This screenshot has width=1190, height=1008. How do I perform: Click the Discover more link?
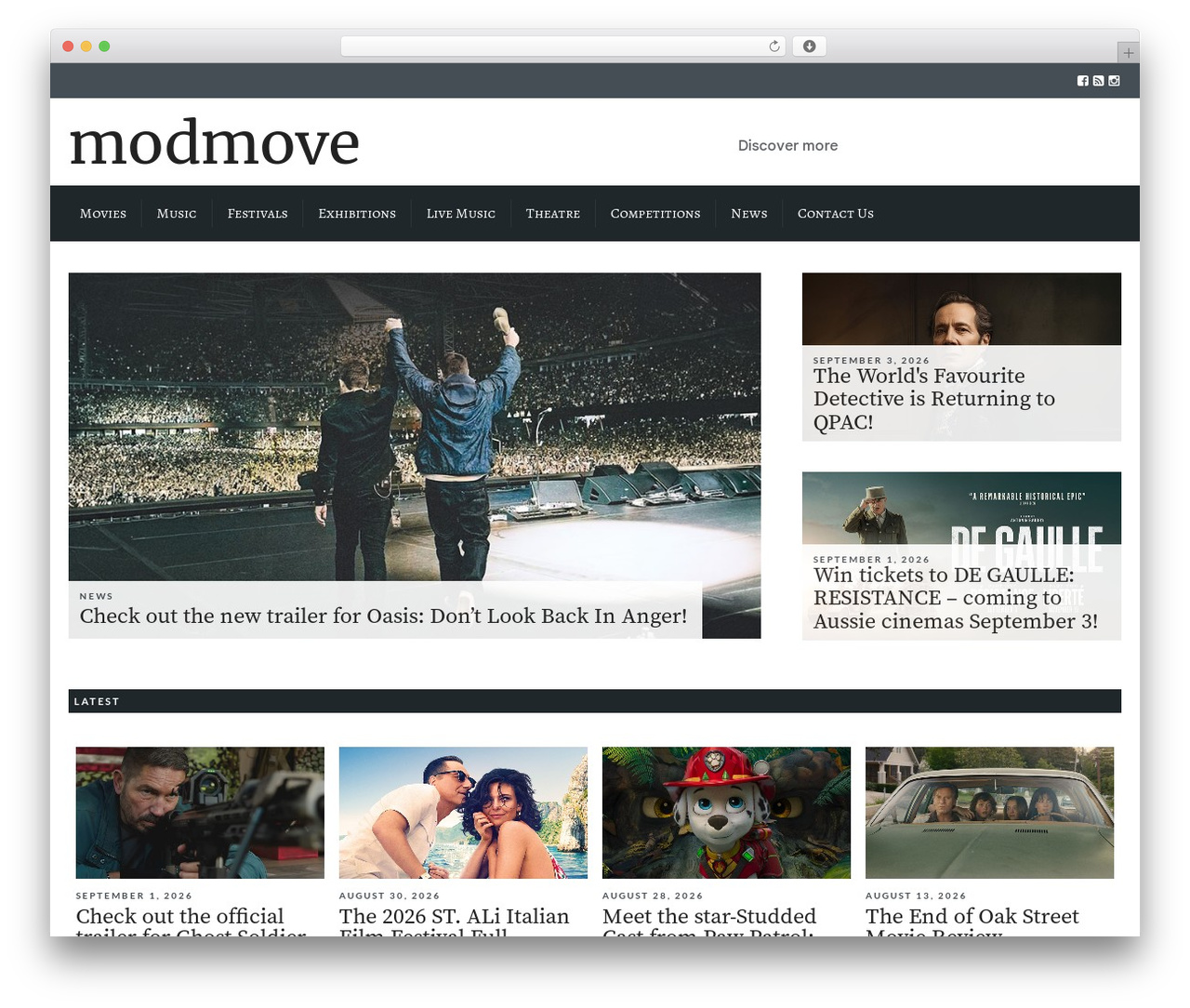(787, 145)
